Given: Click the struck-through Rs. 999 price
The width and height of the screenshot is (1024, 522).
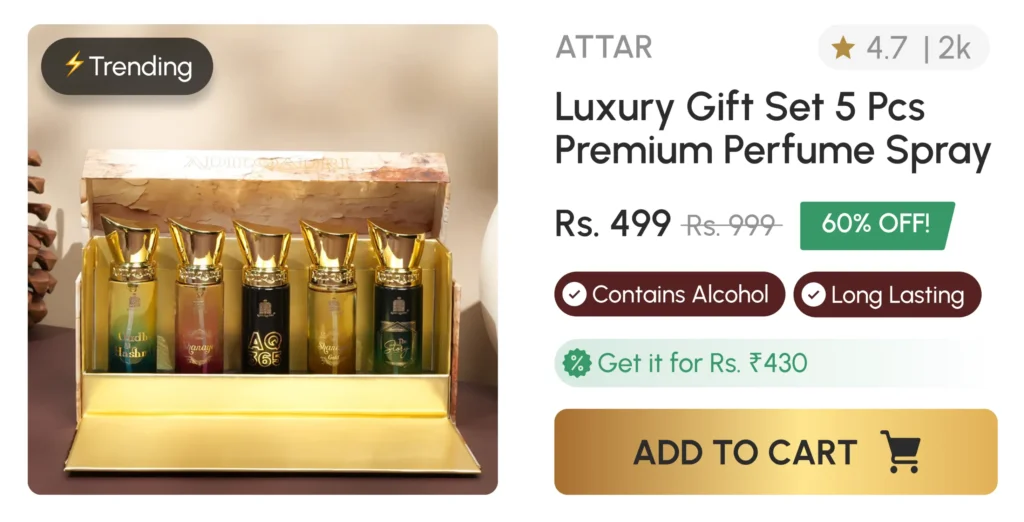Looking at the screenshot, I should [731, 225].
